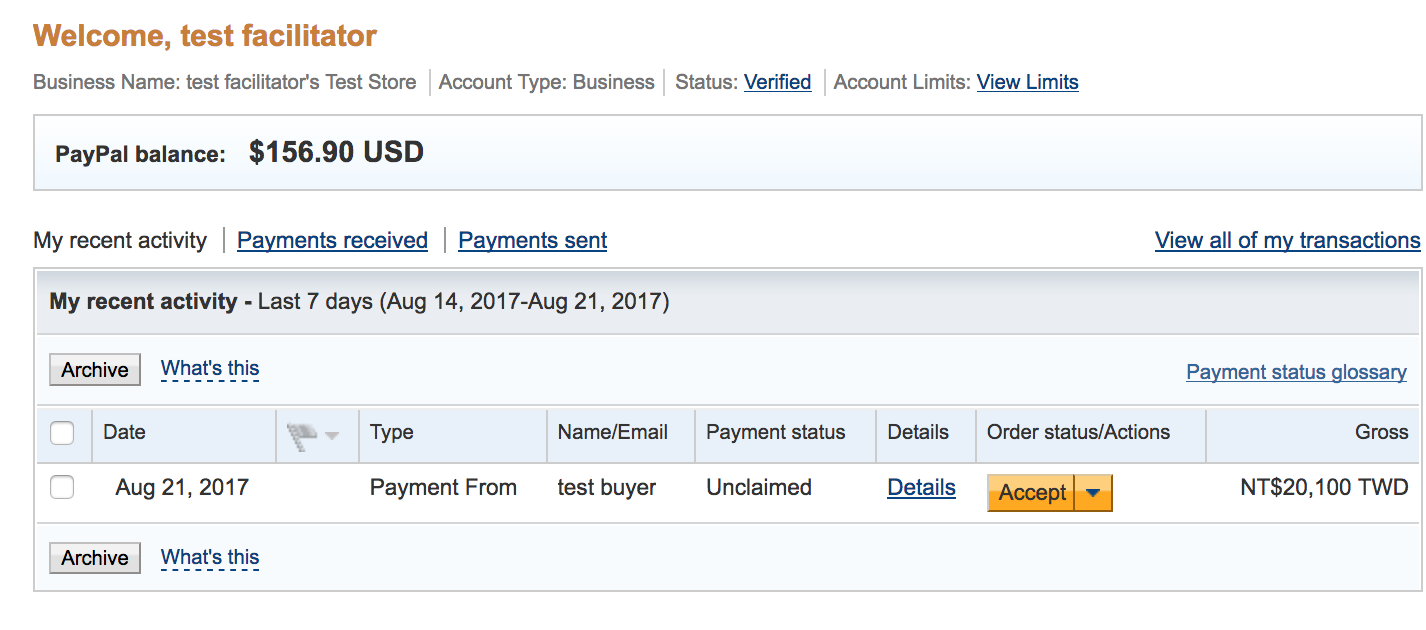Click the Verified status link
This screenshot has height=630, width=1426.
[777, 82]
